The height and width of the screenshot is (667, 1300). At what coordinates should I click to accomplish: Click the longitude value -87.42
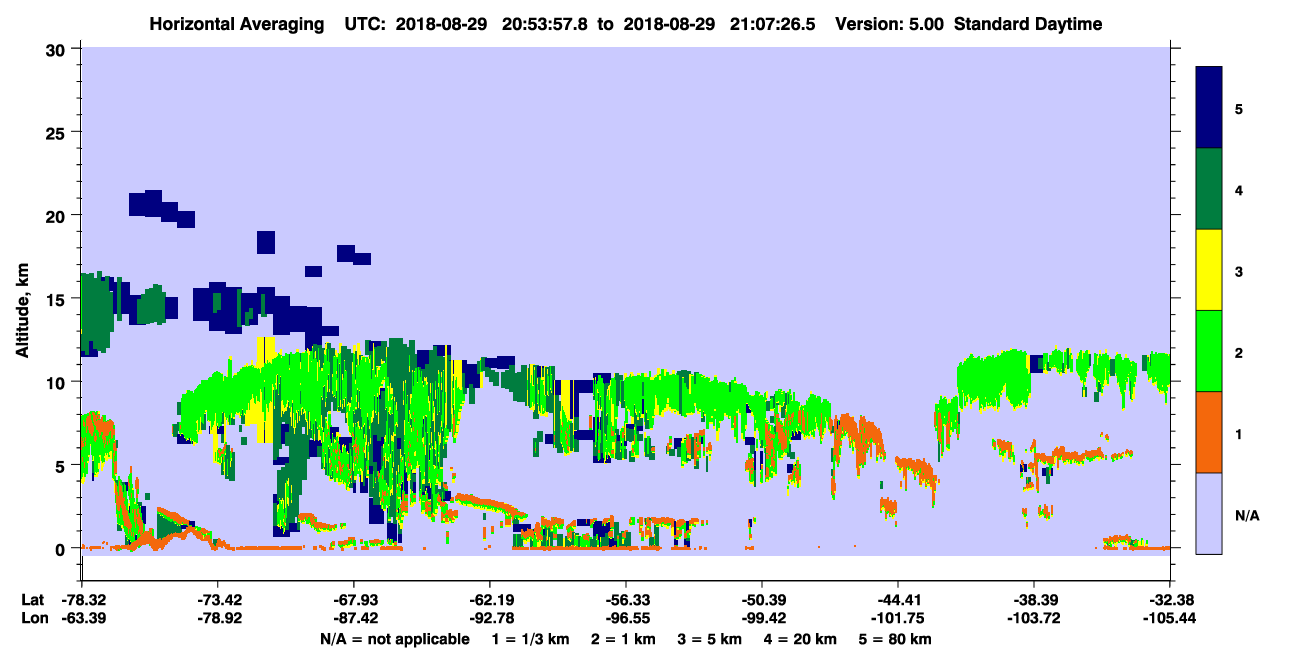pyautogui.click(x=354, y=618)
